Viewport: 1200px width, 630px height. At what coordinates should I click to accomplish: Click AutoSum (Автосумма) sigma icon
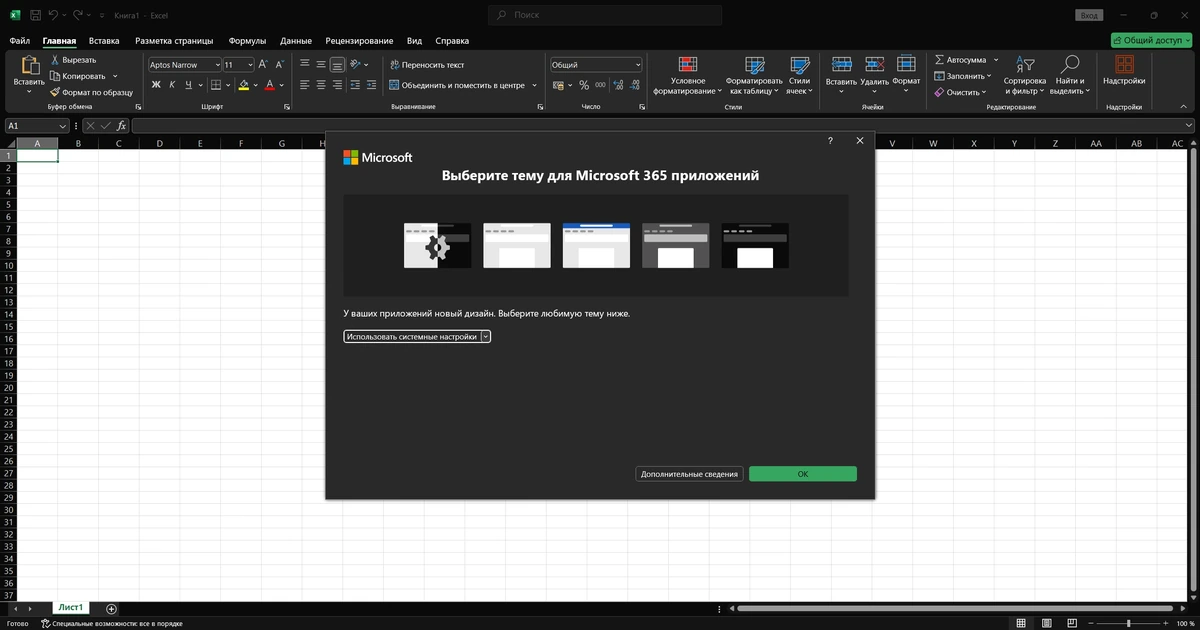click(939, 60)
